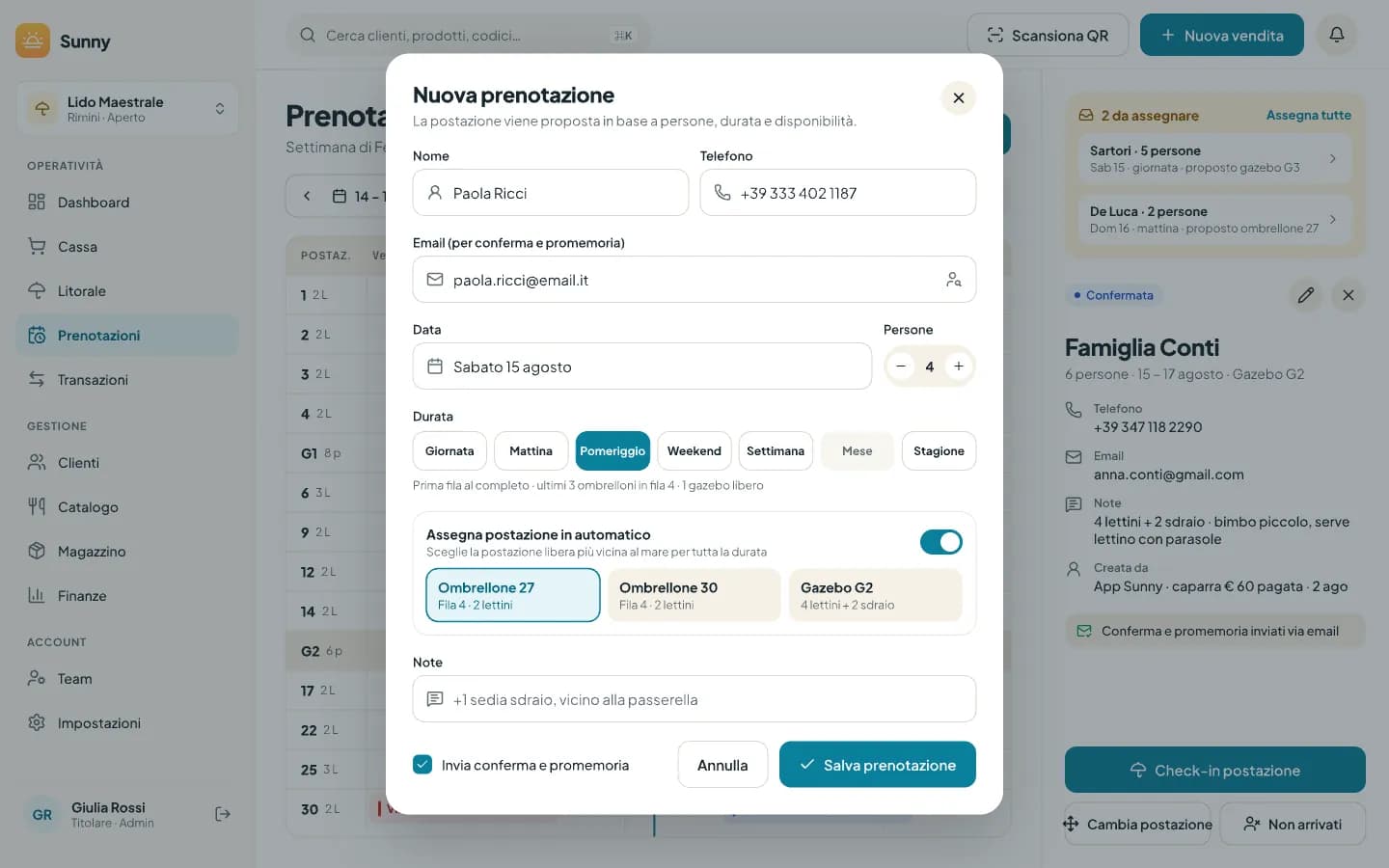Click the Sunny logo icon
The width and height of the screenshot is (1389, 868).
[x=33, y=41]
